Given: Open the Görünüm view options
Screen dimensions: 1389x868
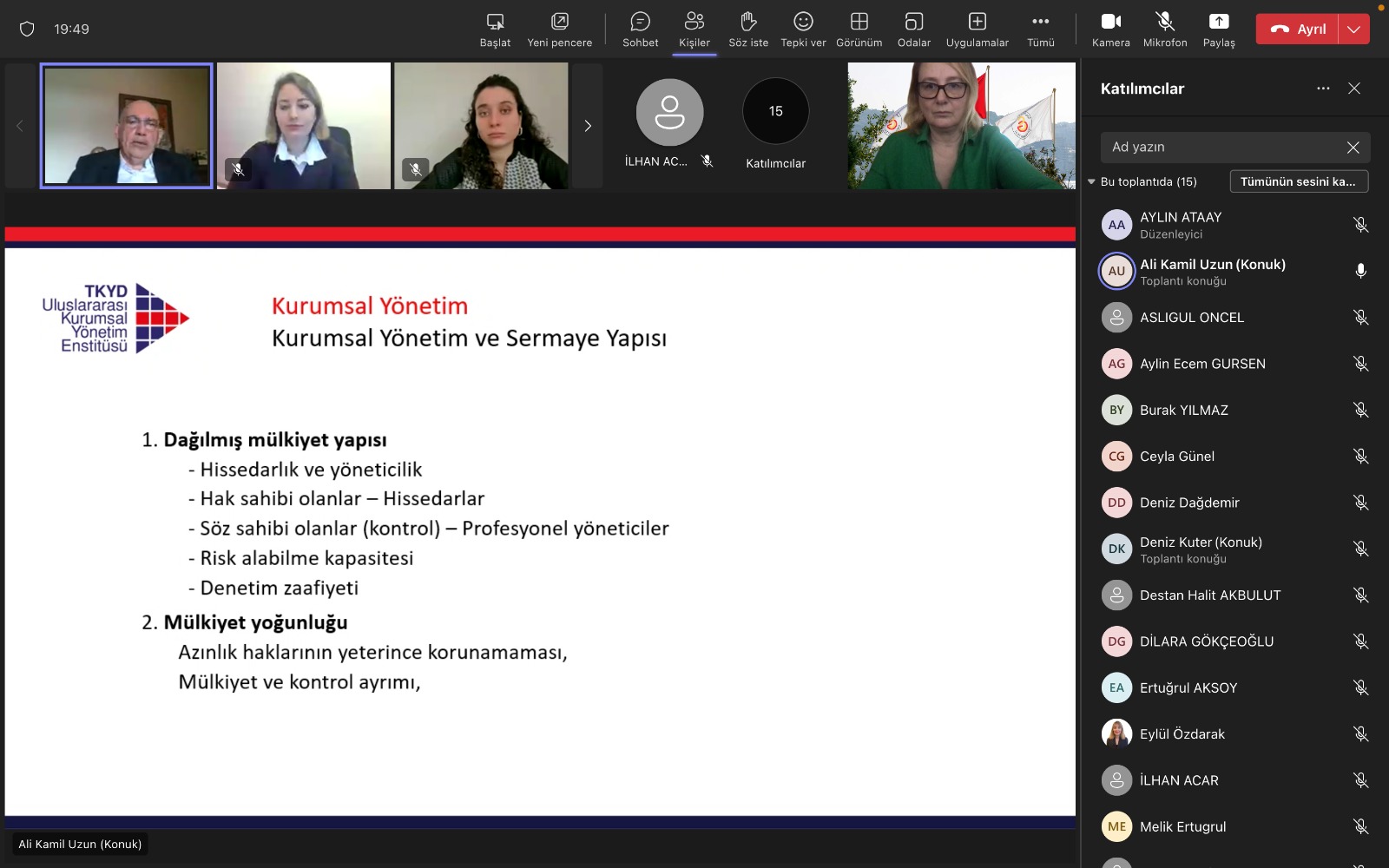Looking at the screenshot, I should (859, 29).
